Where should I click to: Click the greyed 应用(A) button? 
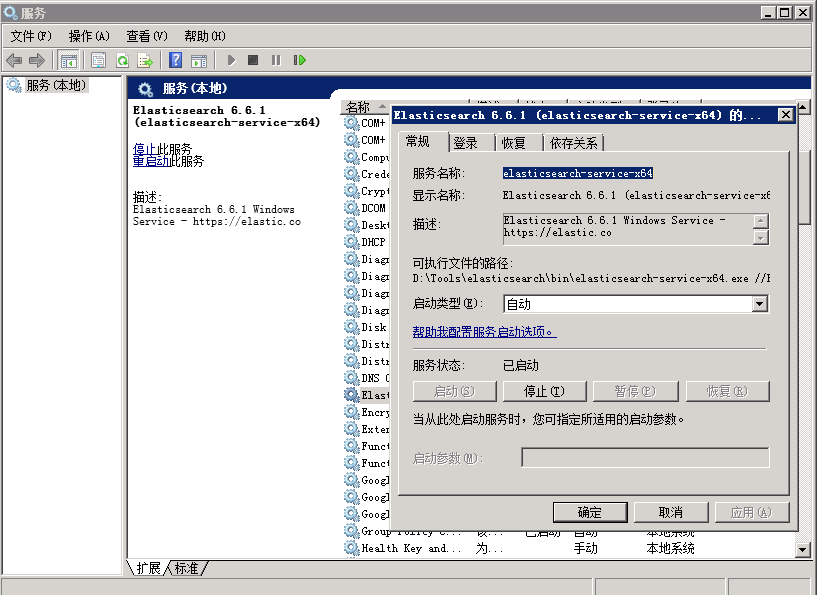(752, 512)
